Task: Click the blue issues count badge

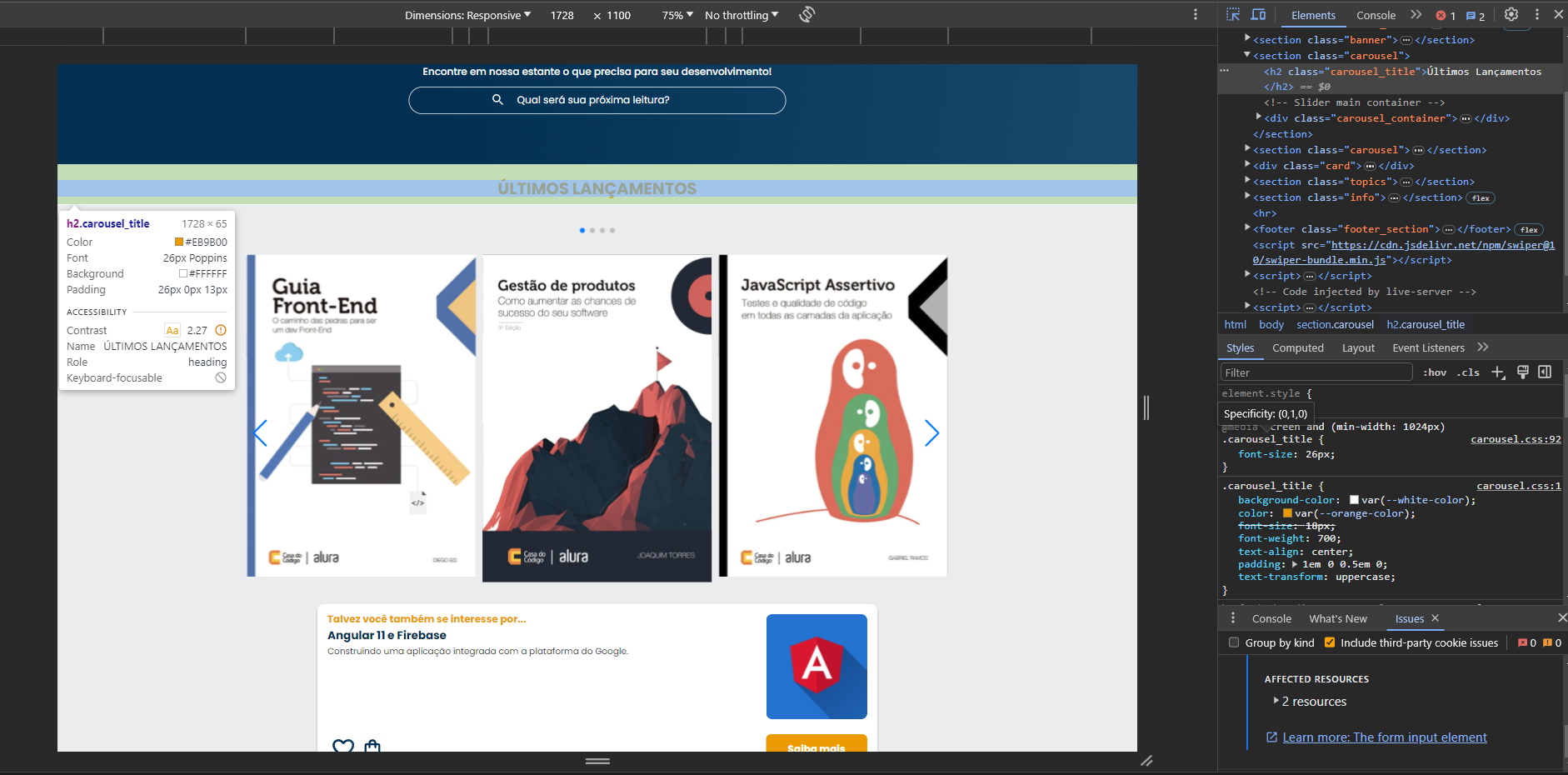Action: click(x=1476, y=15)
